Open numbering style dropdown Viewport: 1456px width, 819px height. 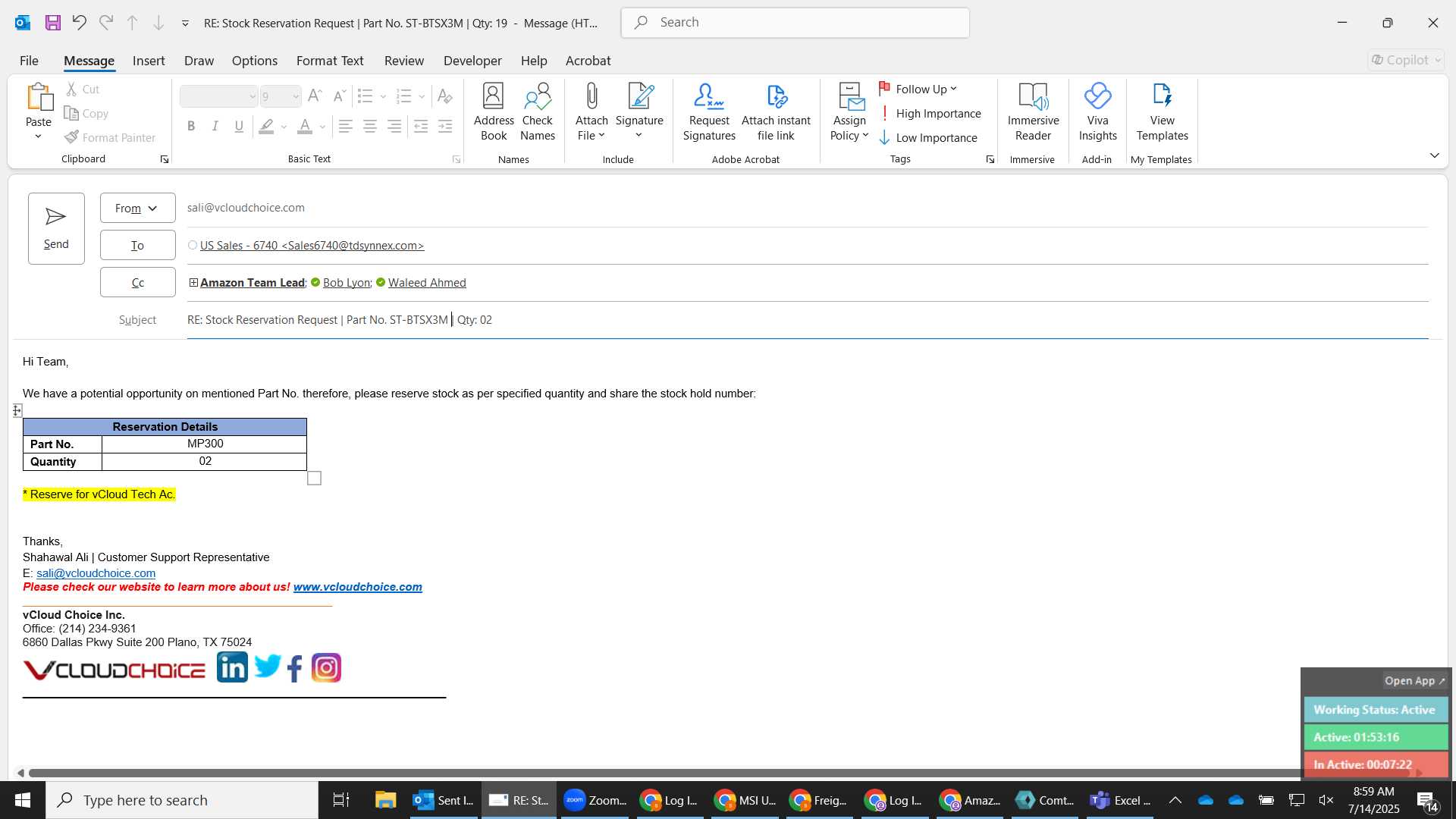coord(422,96)
